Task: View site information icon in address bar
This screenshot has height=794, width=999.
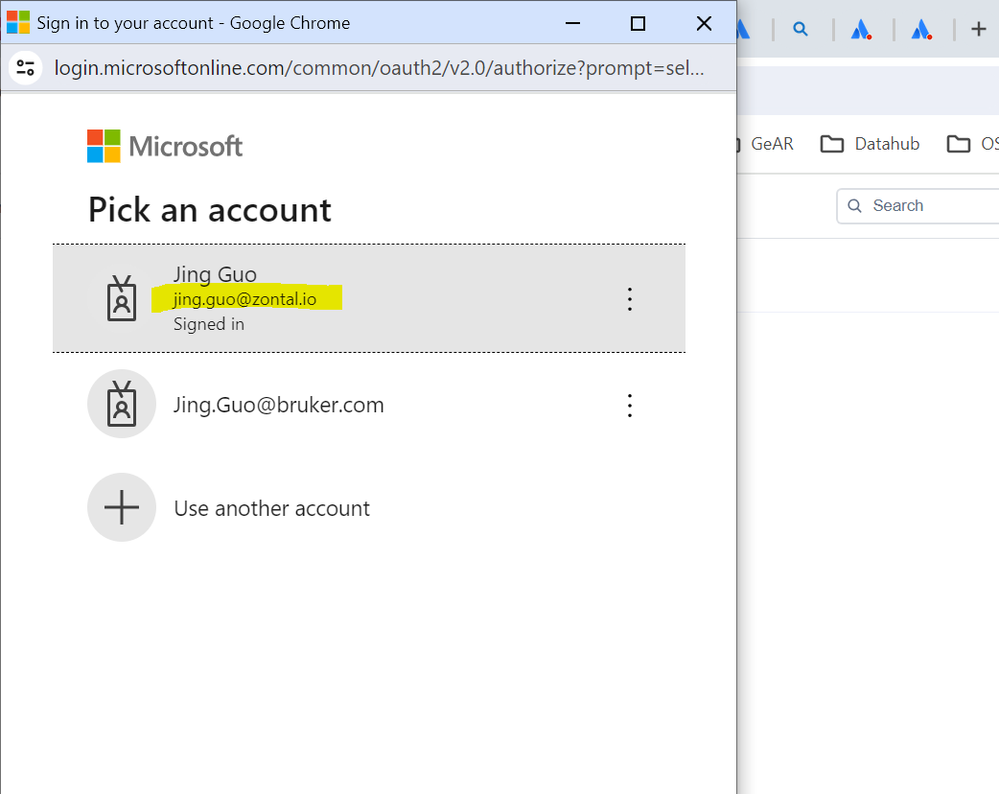Action: [x=25, y=68]
